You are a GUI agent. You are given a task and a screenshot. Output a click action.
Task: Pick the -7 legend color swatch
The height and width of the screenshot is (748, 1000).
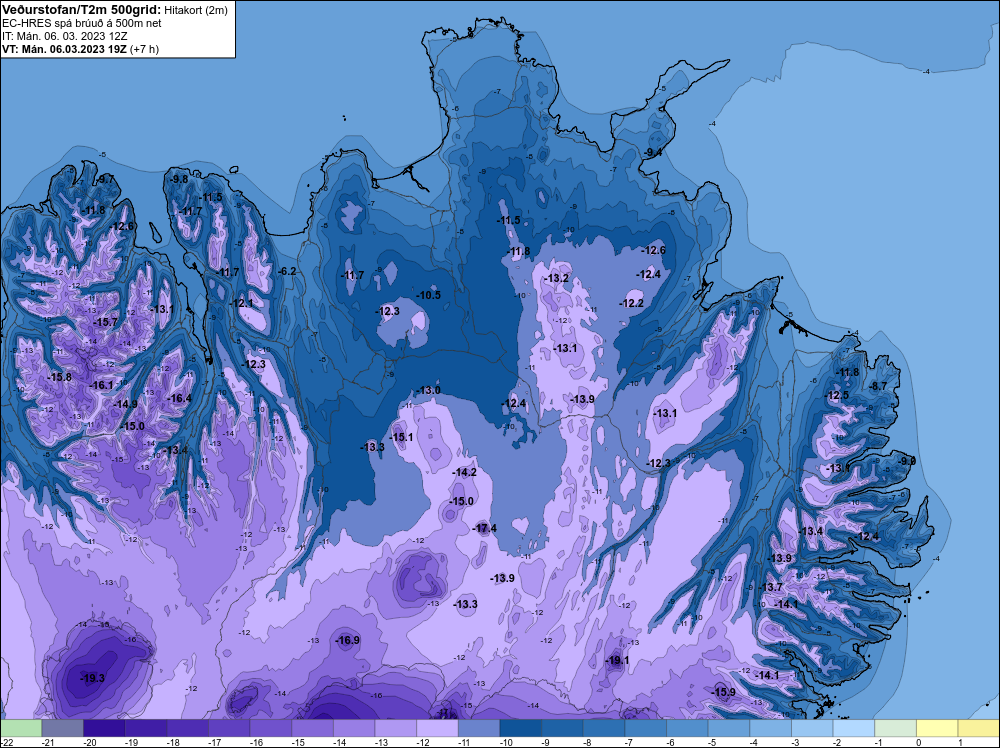(646, 728)
